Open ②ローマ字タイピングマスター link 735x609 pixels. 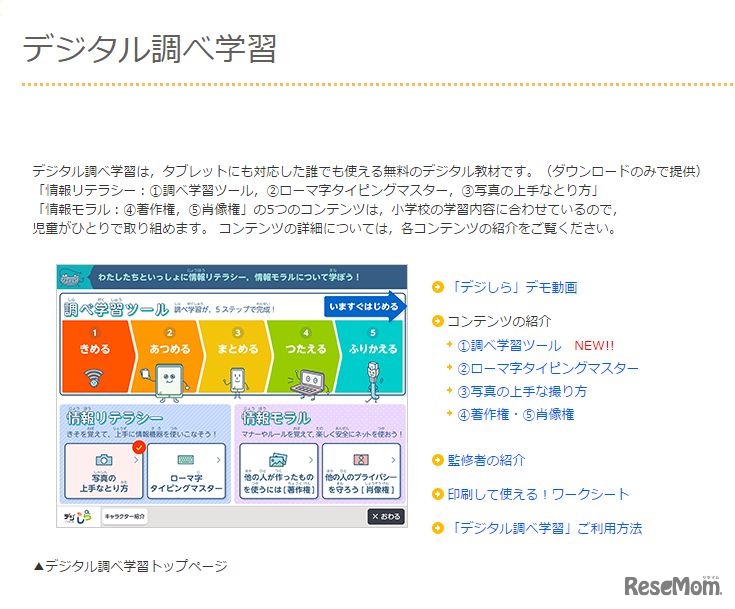(x=548, y=368)
